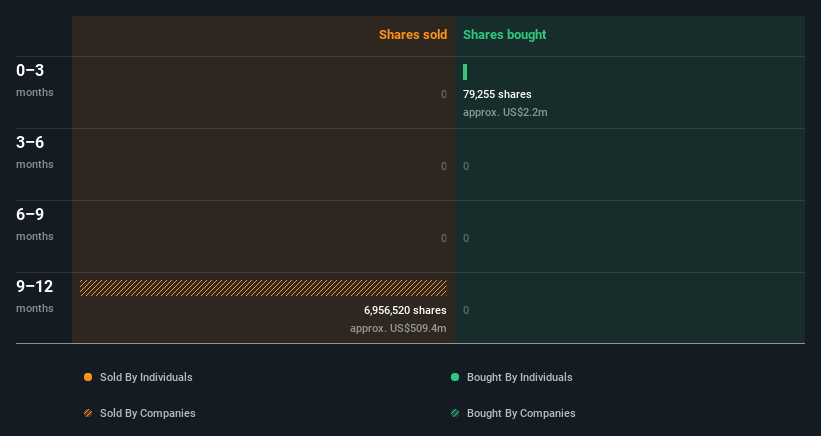Image resolution: width=821 pixels, height=436 pixels.
Task: Select the 0–3 months row label
Action: pos(35,80)
